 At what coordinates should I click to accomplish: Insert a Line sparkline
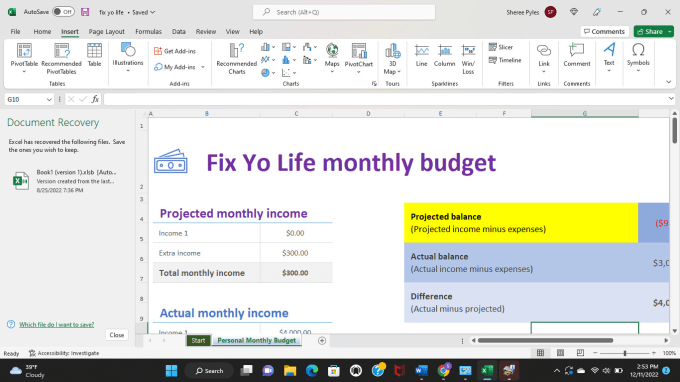pos(421,56)
